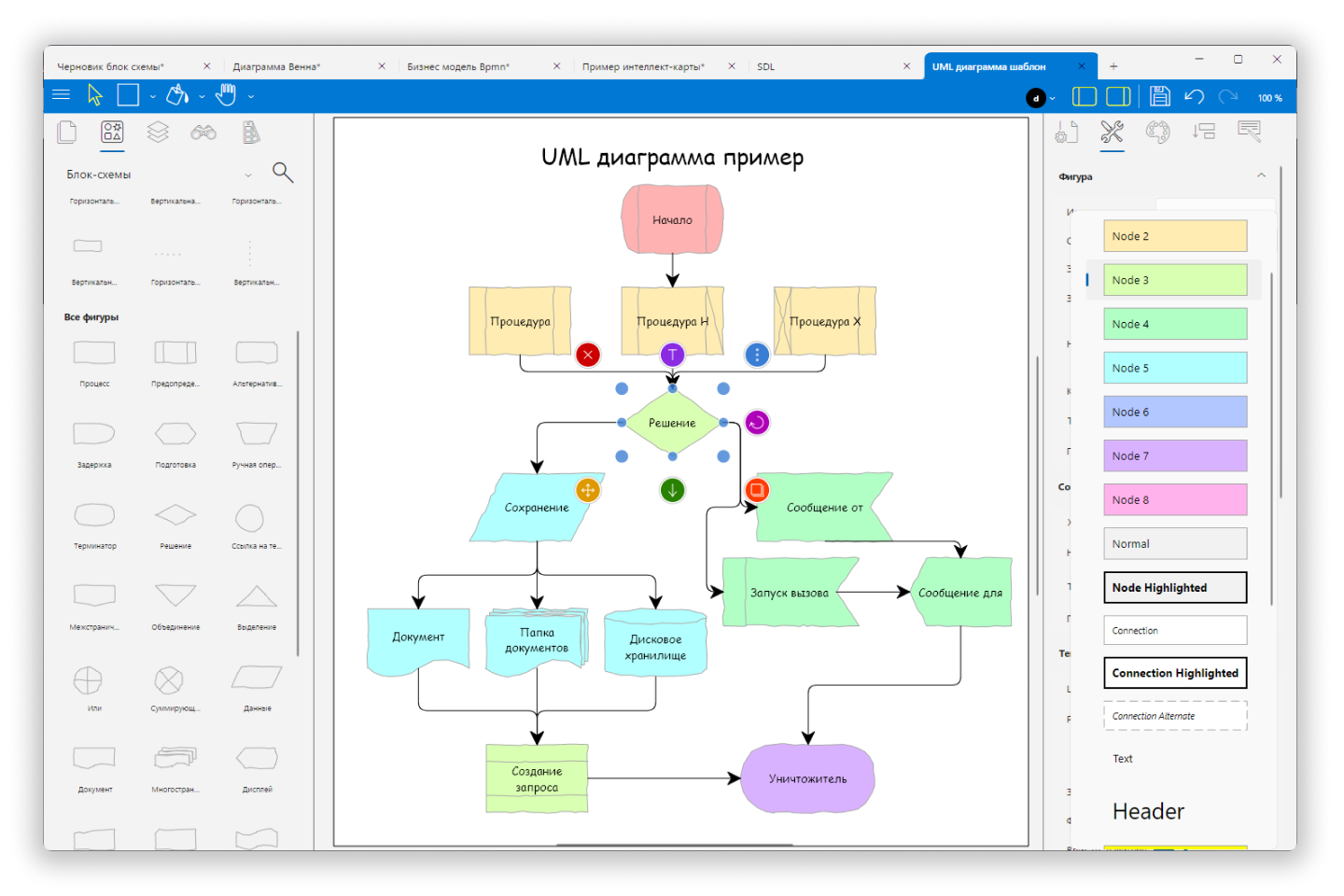Screen dimensions: 1344x896
Task: Click the green down-arrow handle
Action: pyautogui.click(x=672, y=490)
